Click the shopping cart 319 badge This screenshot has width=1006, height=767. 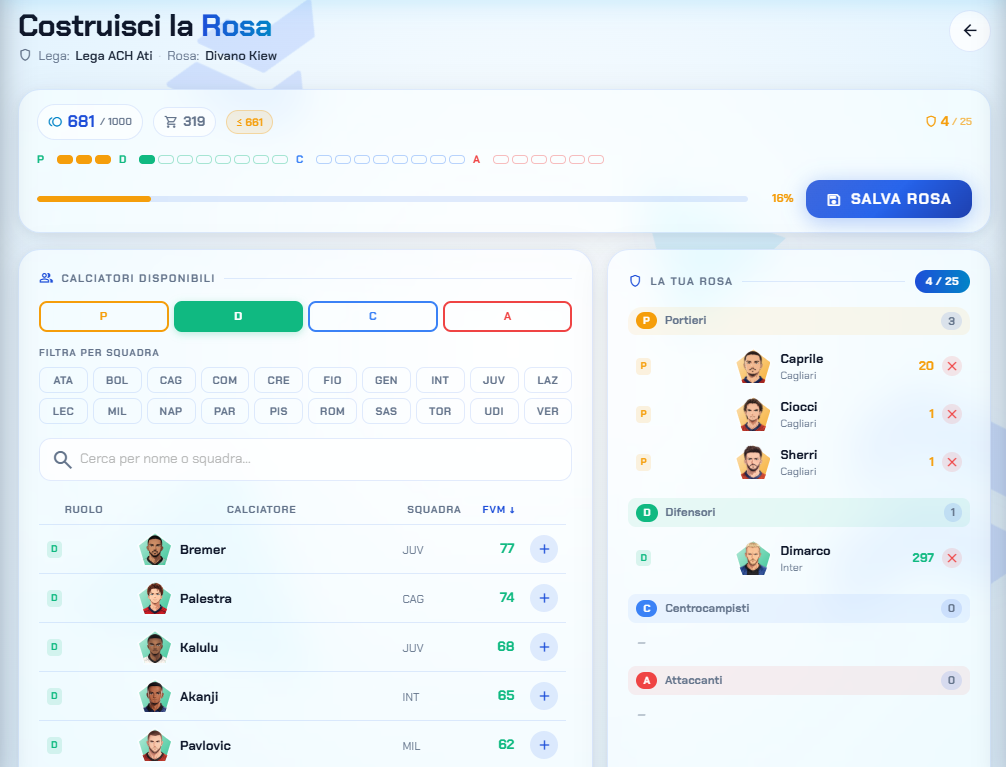(184, 122)
